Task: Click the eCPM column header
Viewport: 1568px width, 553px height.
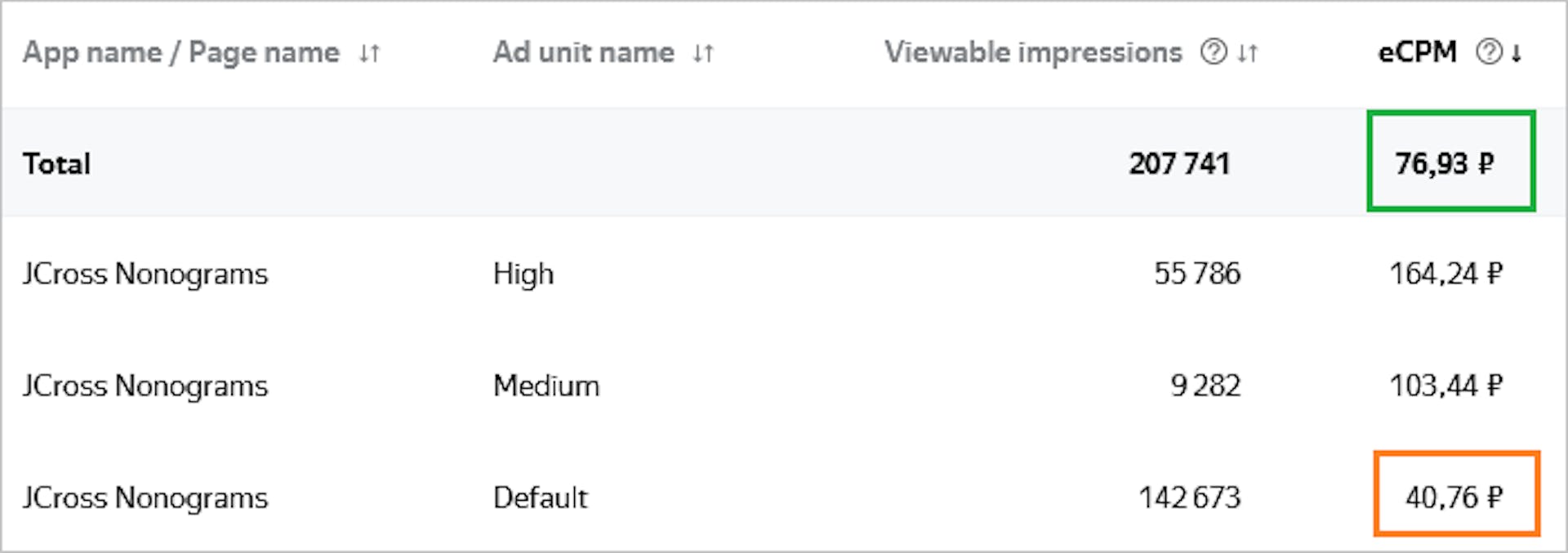Action: pyautogui.click(x=1417, y=52)
